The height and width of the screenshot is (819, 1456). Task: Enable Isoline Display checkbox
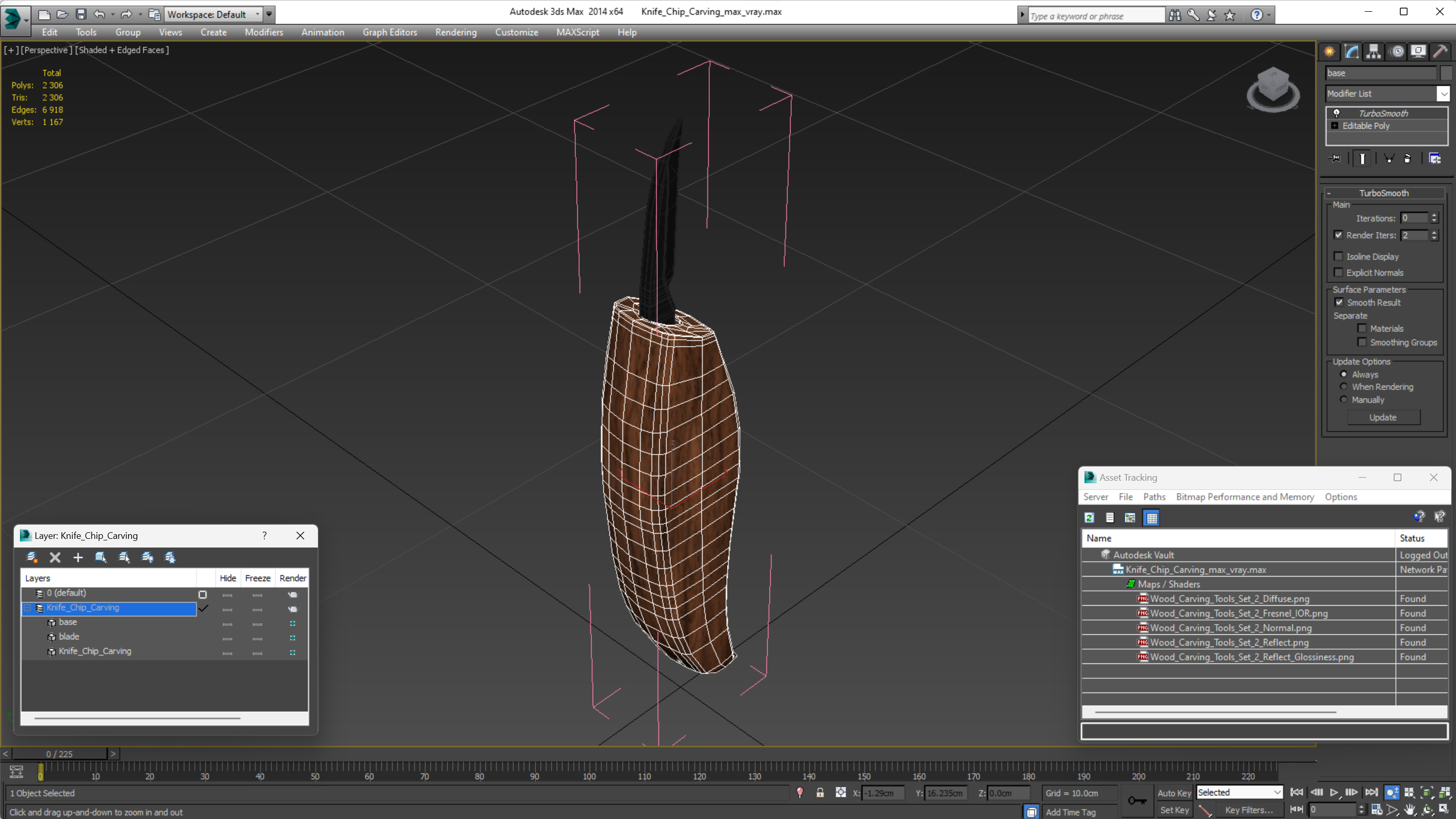point(1339,256)
